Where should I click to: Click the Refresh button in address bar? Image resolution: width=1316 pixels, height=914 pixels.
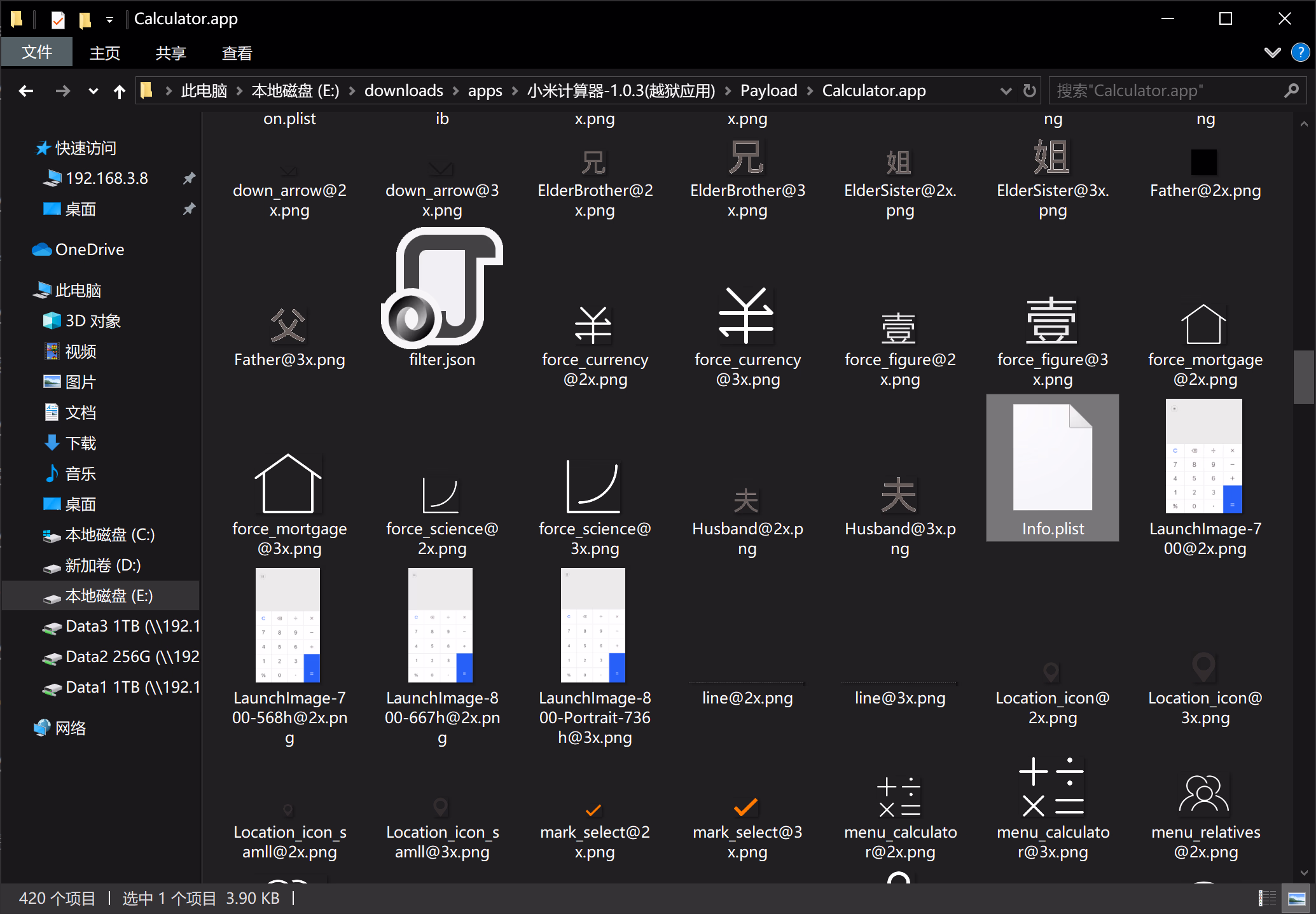(x=1030, y=90)
